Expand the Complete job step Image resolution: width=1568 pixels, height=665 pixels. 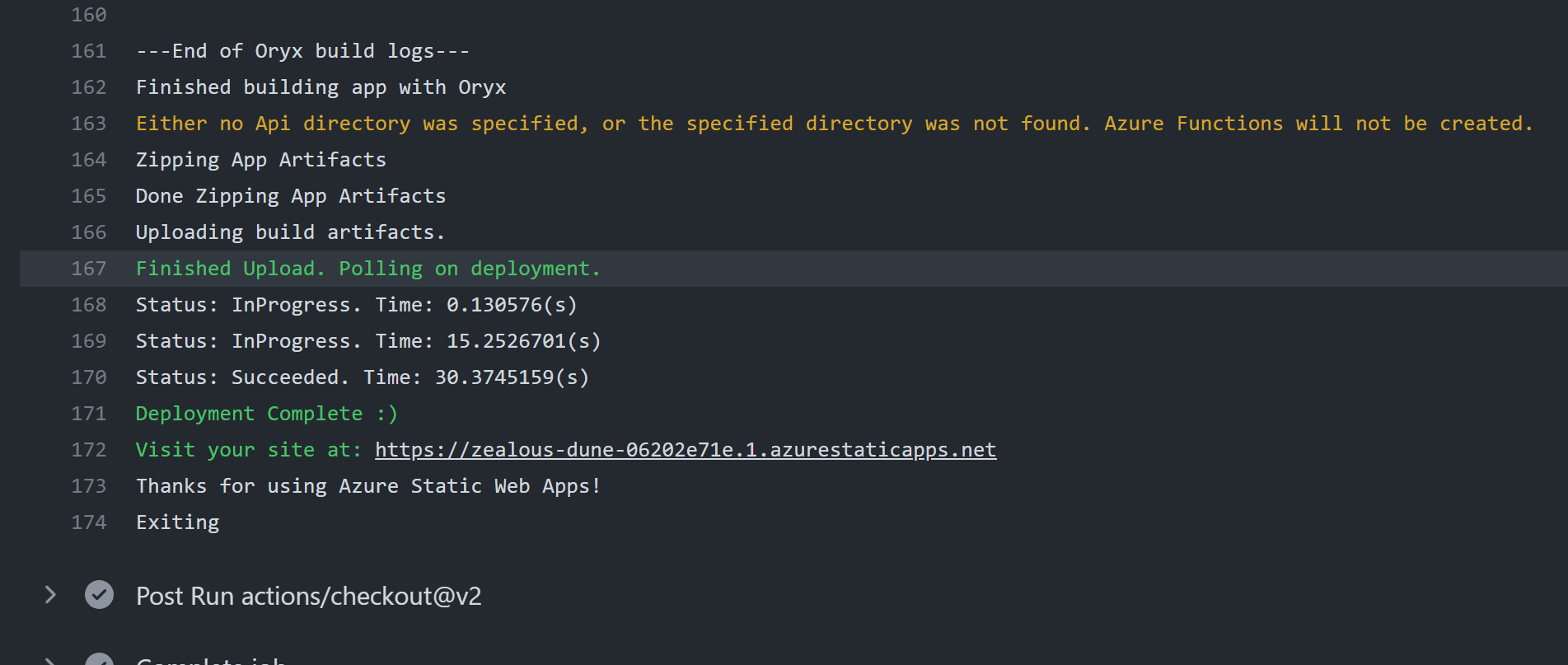pyautogui.click(x=50, y=659)
